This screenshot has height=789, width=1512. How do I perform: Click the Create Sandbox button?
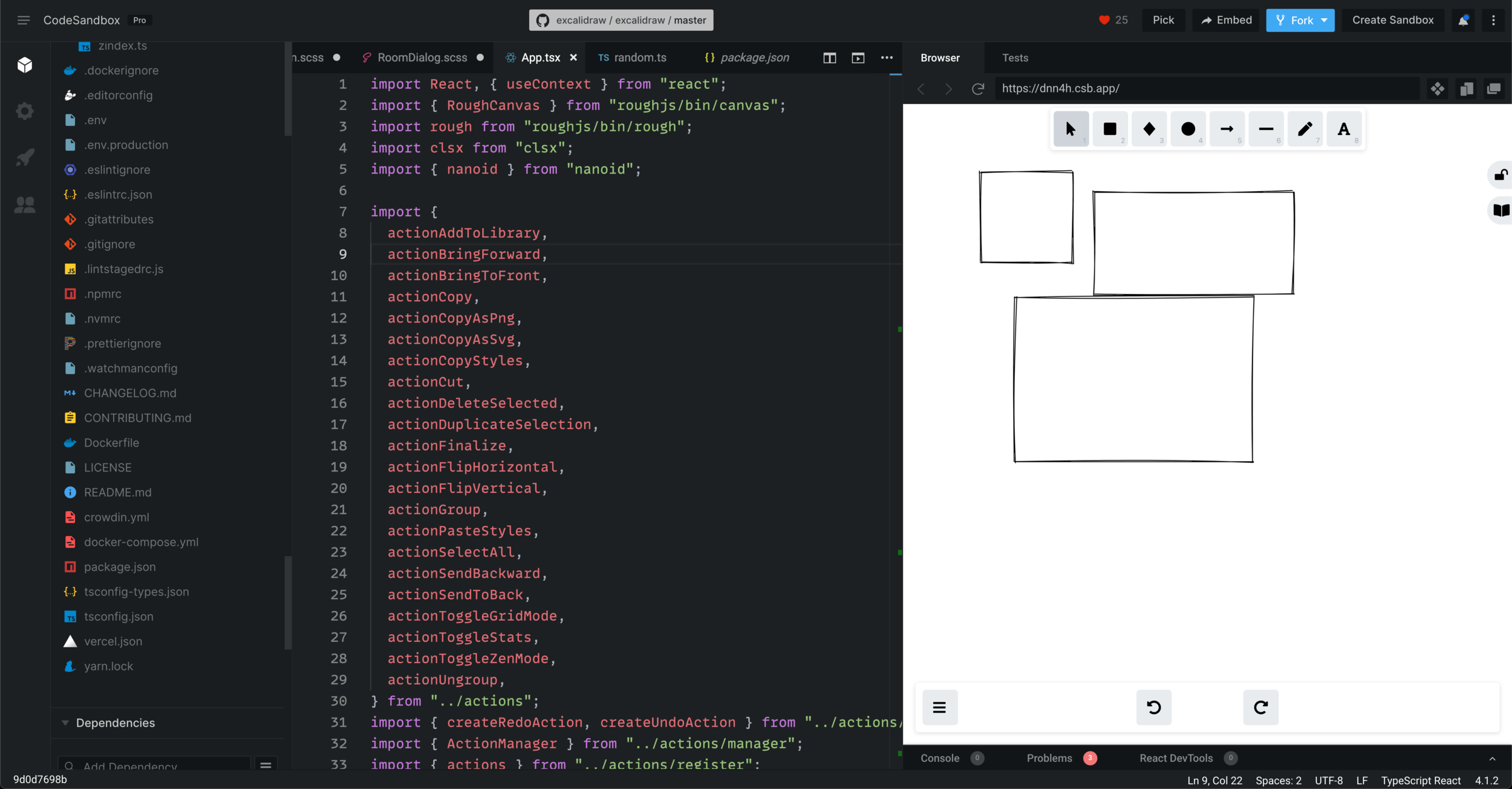(1392, 20)
